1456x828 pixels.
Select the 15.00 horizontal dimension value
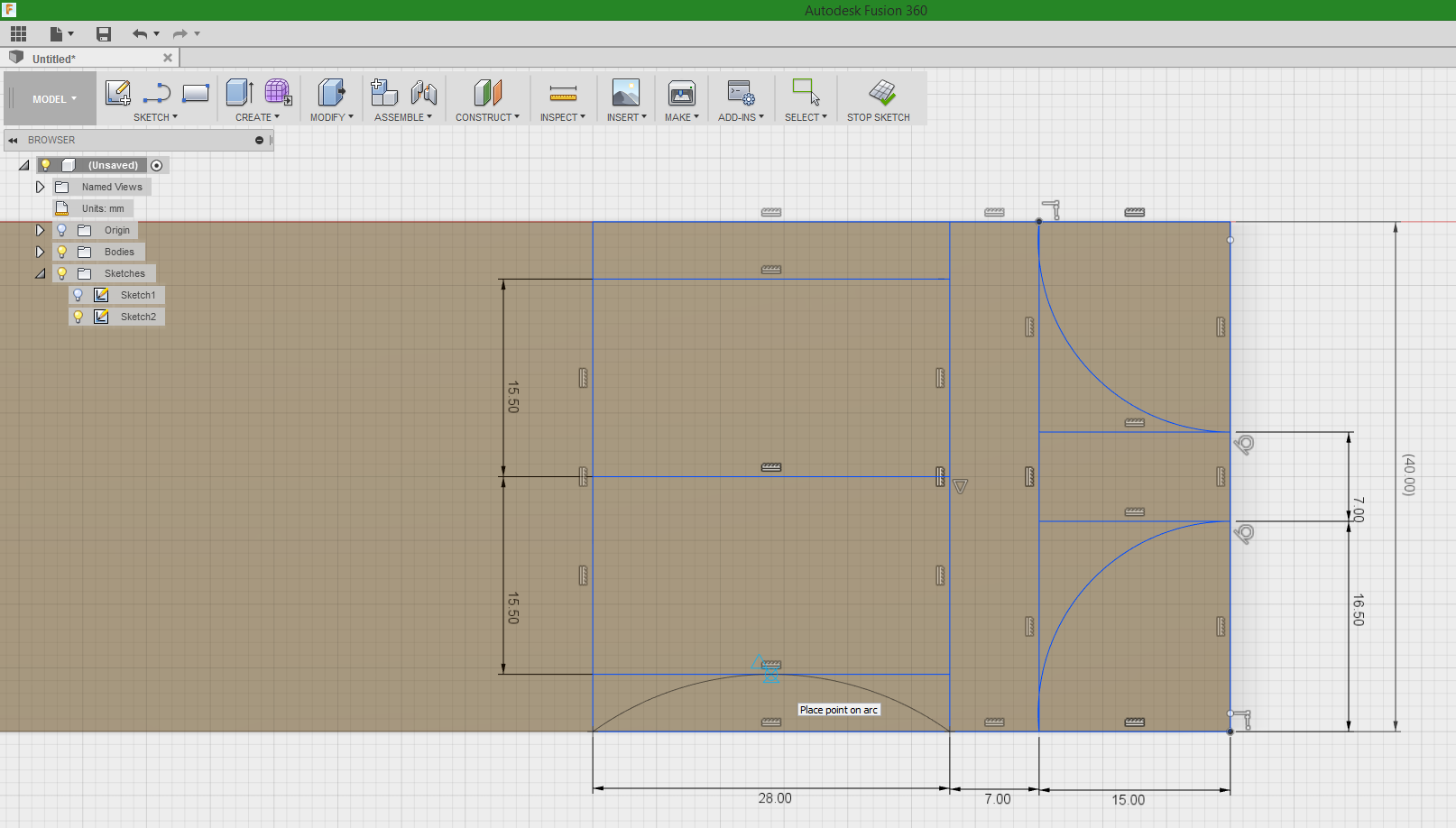pyautogui.click(x=1128, y=800)
